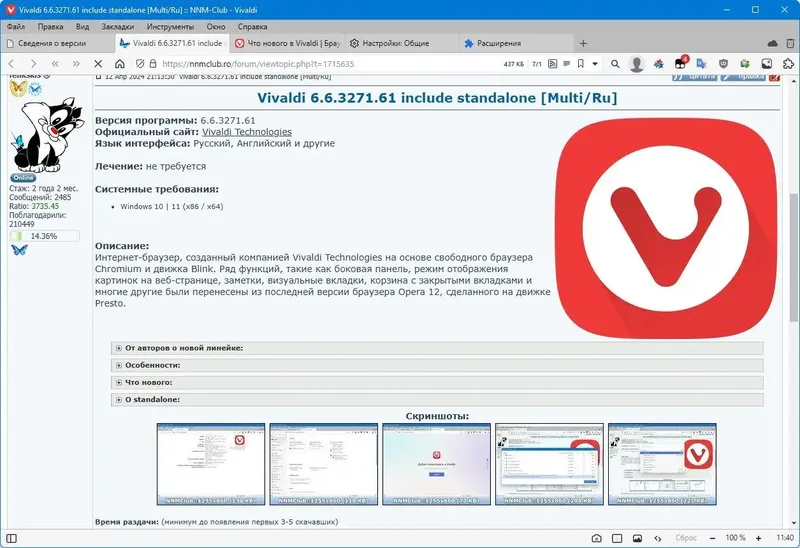The height and width of the screenshot is (548, 800).
Task: Open the Закладки menu
Action: pyautogui.click(x=117, y=27)
